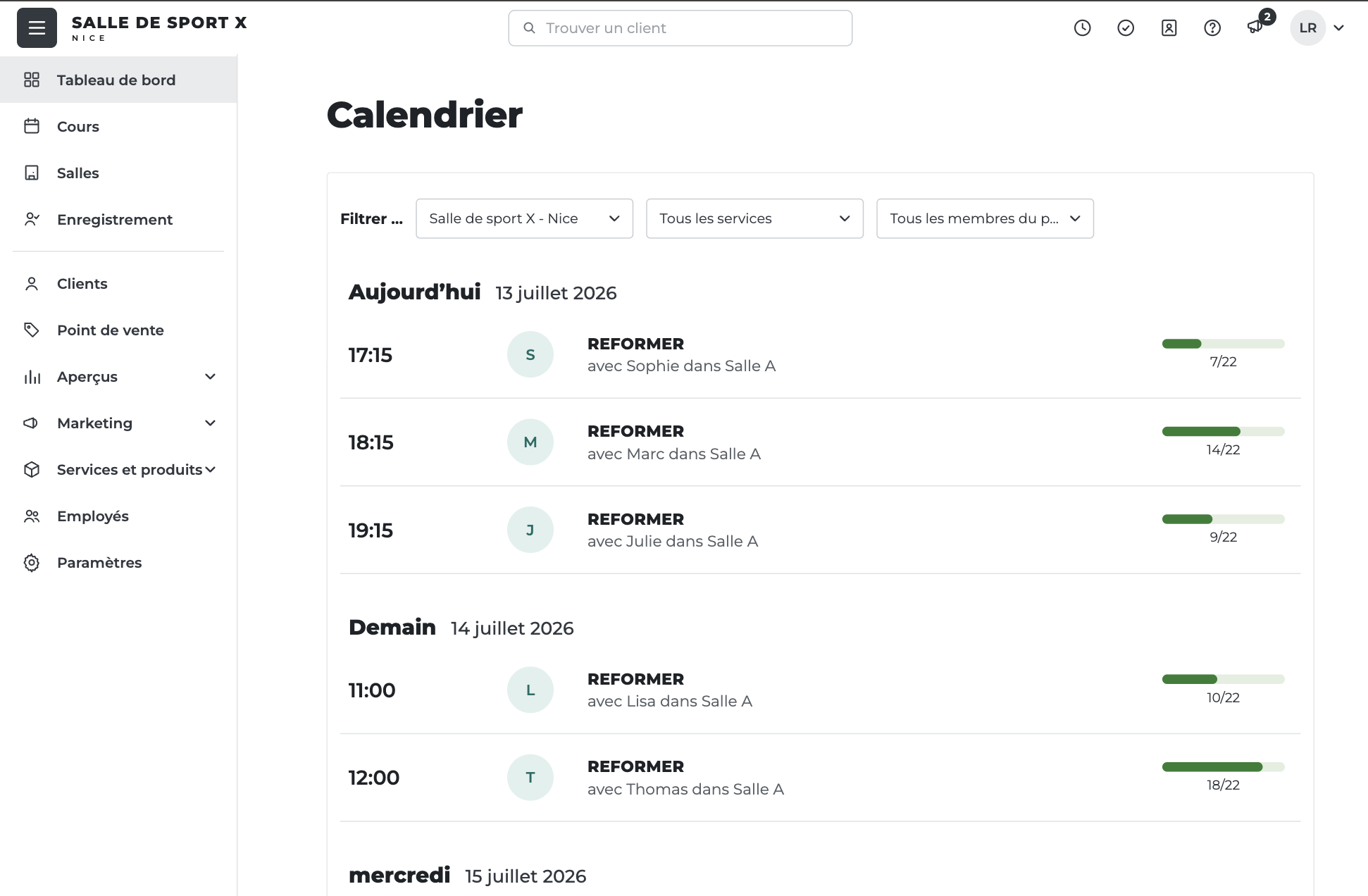Open the Salle de sport X - Nice dropdown

click(x=524, y=218)
